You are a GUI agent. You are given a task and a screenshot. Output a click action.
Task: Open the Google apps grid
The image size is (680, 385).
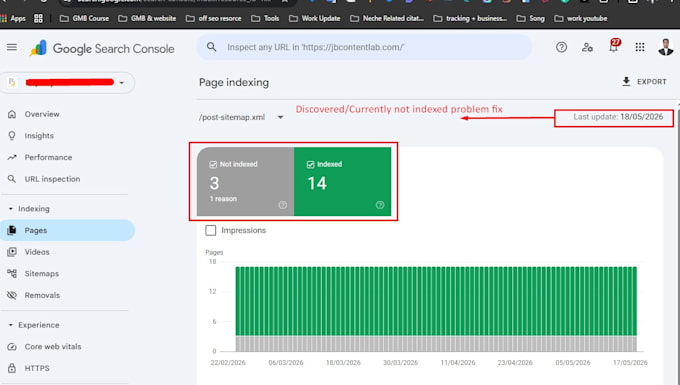pos(640,47)
